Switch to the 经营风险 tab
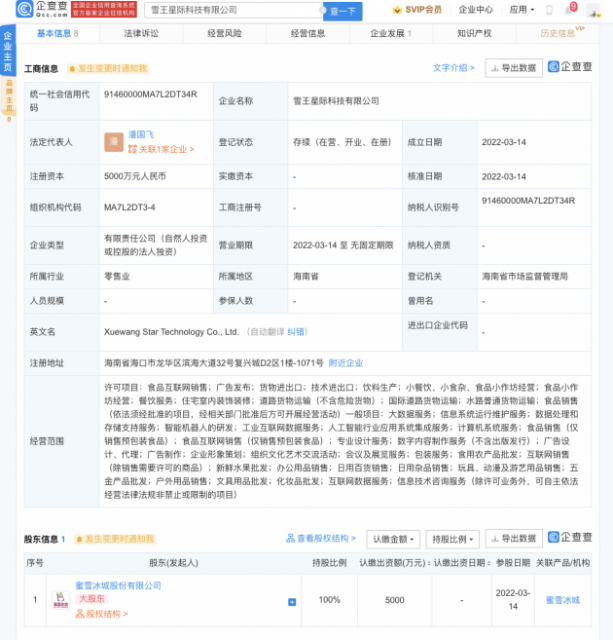613x640 pixels. 224,33
